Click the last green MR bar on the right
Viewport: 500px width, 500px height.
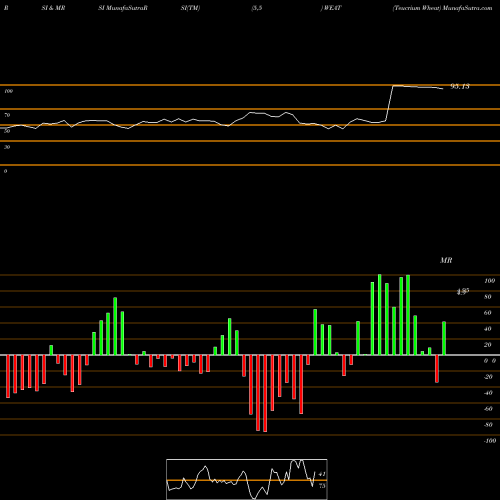tap(444, 338)
